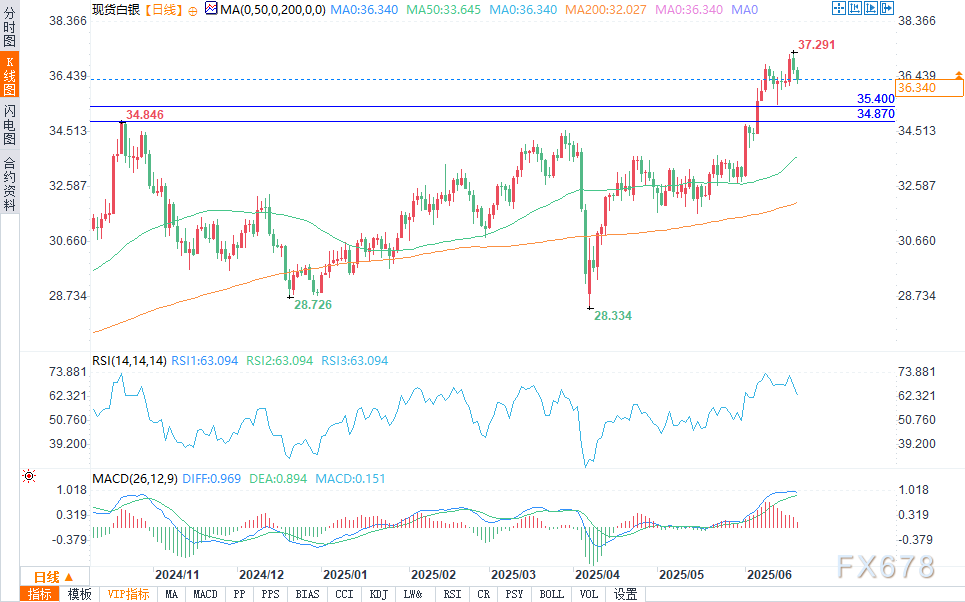The width and height of the screenshot is (965, 602).
Task: Open the 日线 period dropdown at bottom left
Action: pos(54,577)
